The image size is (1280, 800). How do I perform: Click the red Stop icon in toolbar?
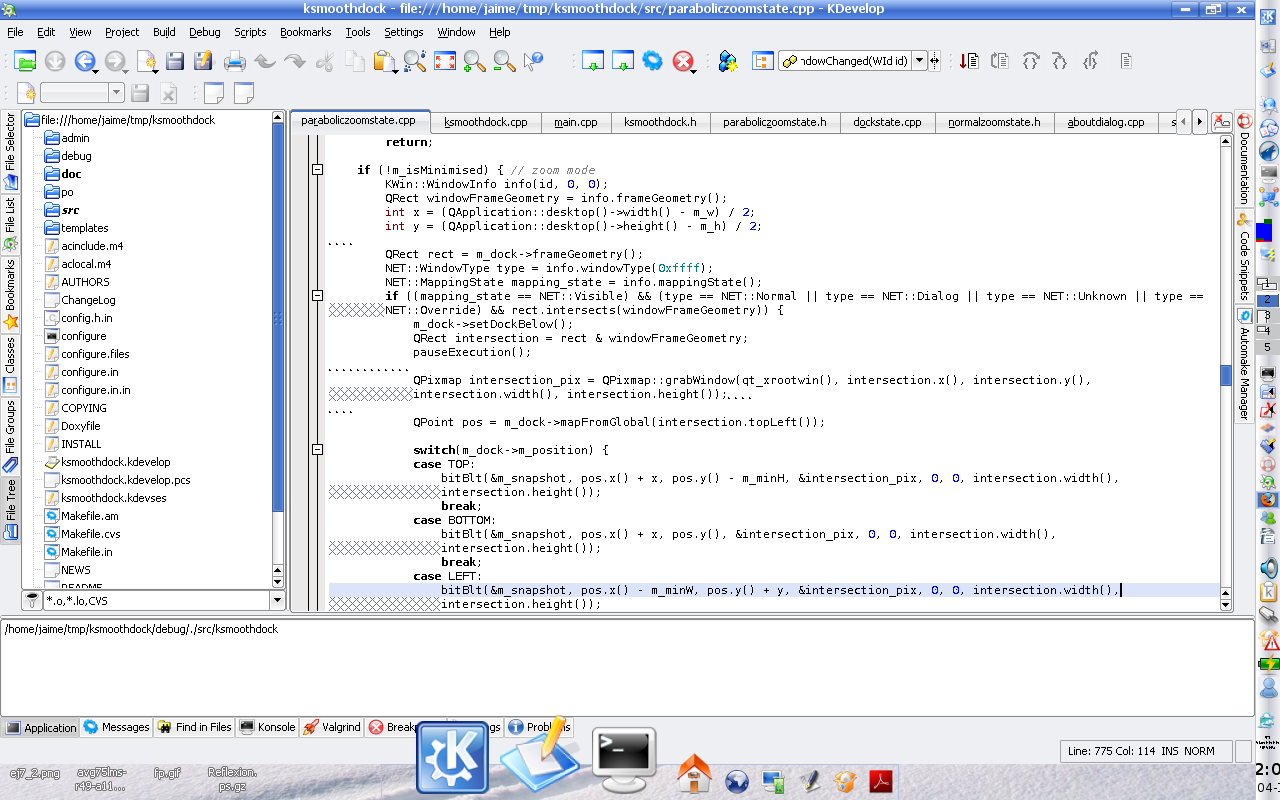coord(683,61)
